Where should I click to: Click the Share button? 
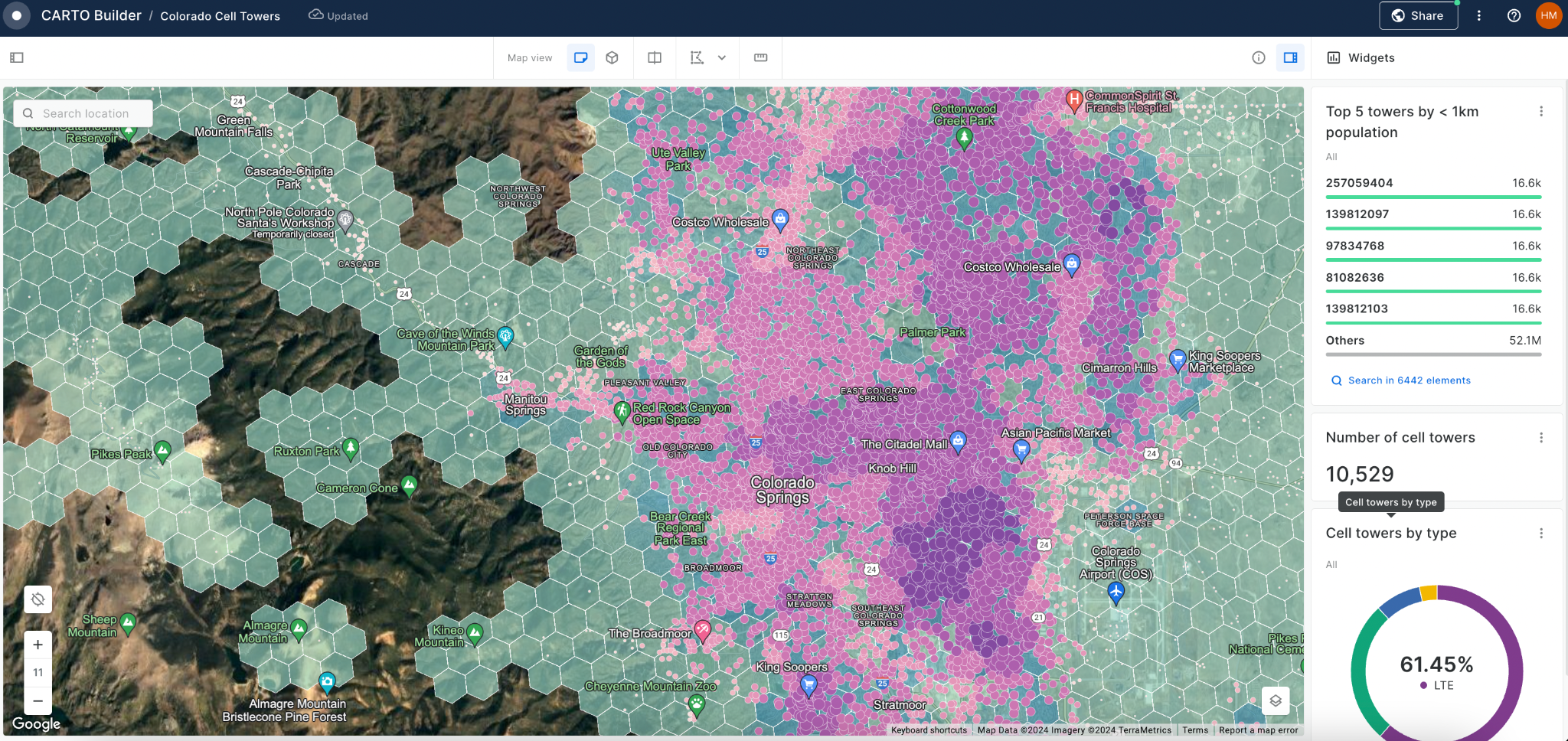click(x=1418, y=15)
